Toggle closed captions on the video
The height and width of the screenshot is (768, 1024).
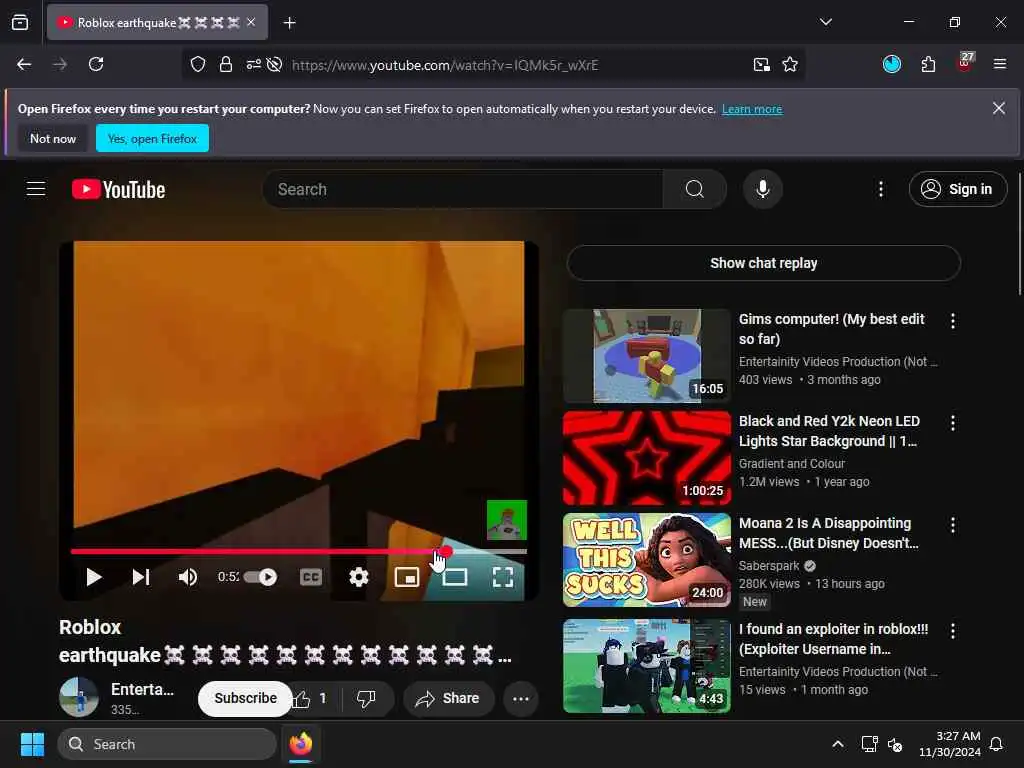(311, 577)
